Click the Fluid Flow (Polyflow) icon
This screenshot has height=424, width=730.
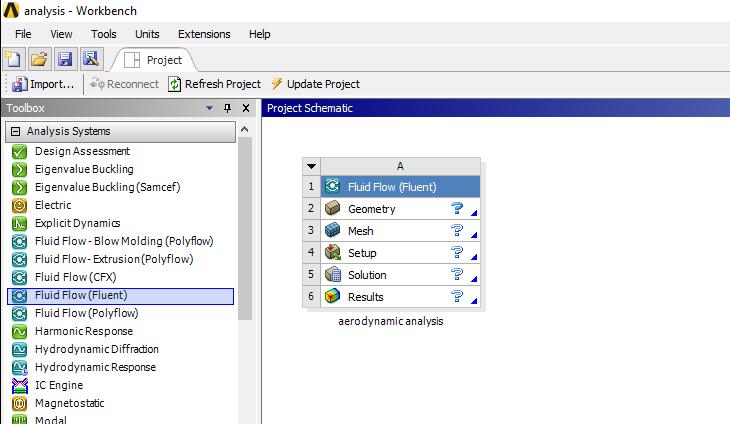(x=19, y=313)
